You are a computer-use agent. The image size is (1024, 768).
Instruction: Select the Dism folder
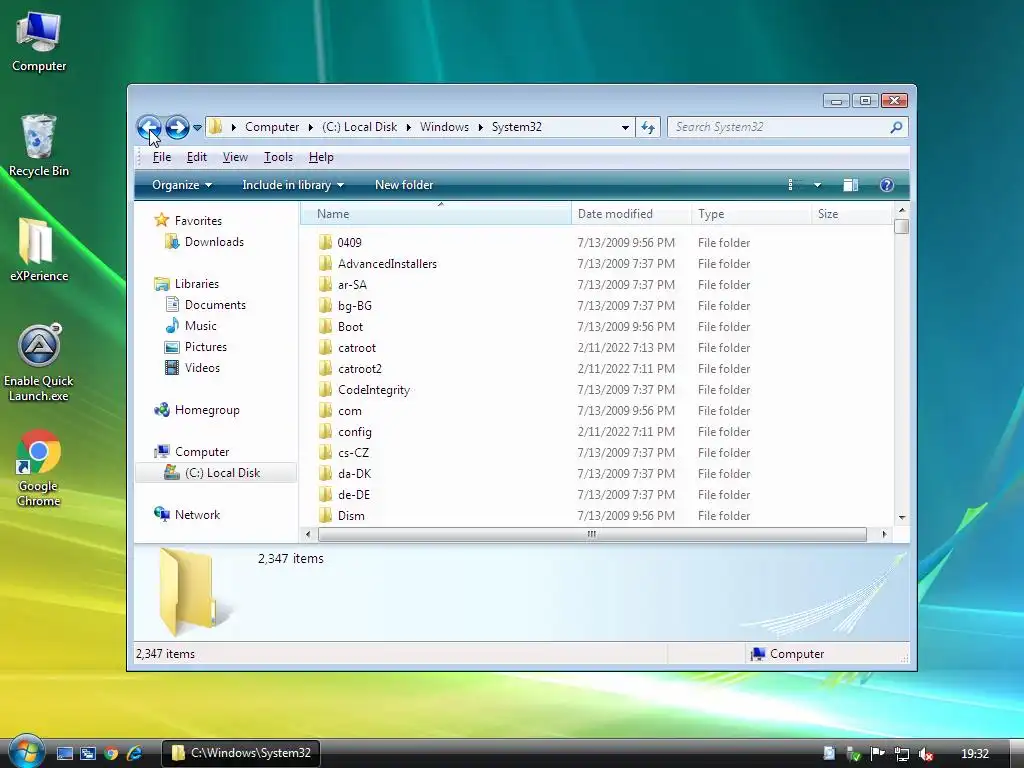tap(351, 515)
